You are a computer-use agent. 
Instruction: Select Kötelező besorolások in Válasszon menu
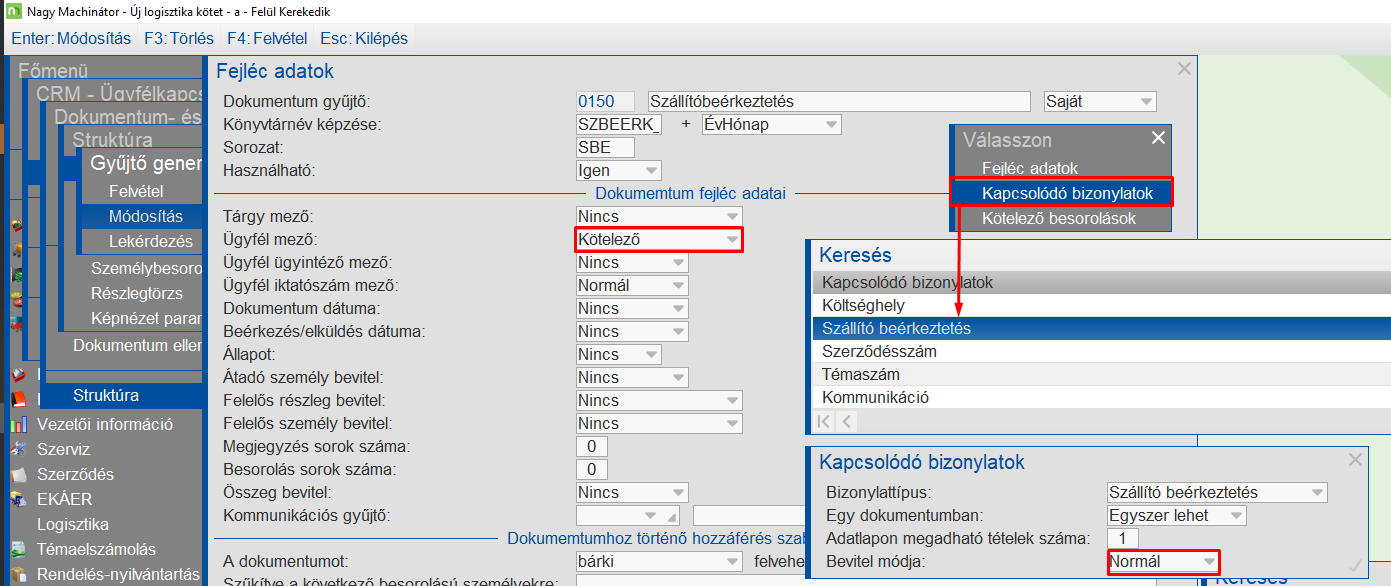click(x=1059, y=218)
